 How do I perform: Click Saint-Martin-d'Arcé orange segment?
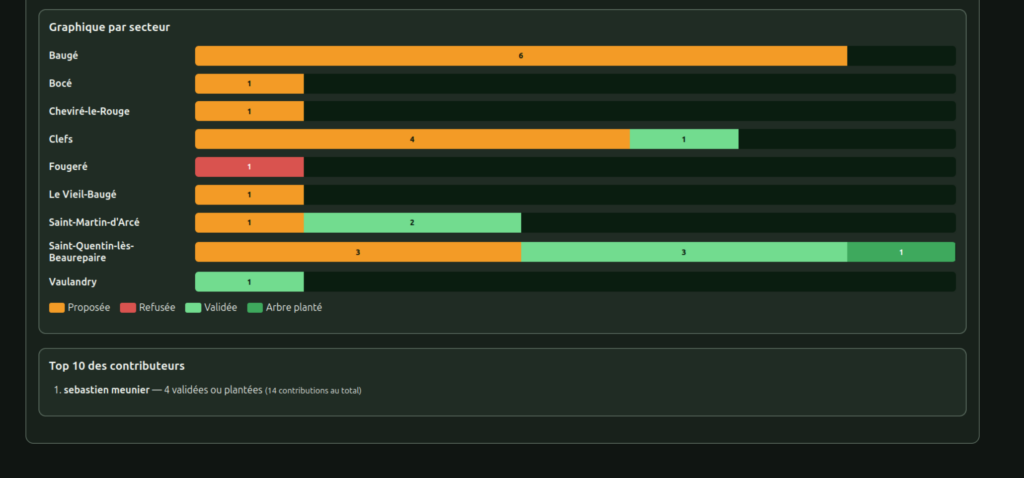(249, 223)
